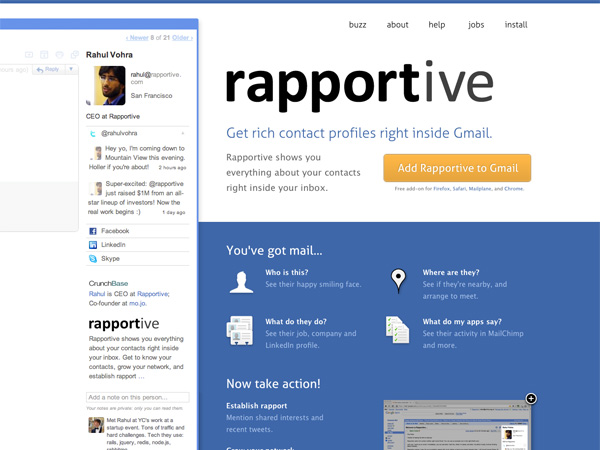The height and width of the screenshot is (450, 600).
Task: Click the map pin 'Where are they?' icon
Action: point(398,281)
